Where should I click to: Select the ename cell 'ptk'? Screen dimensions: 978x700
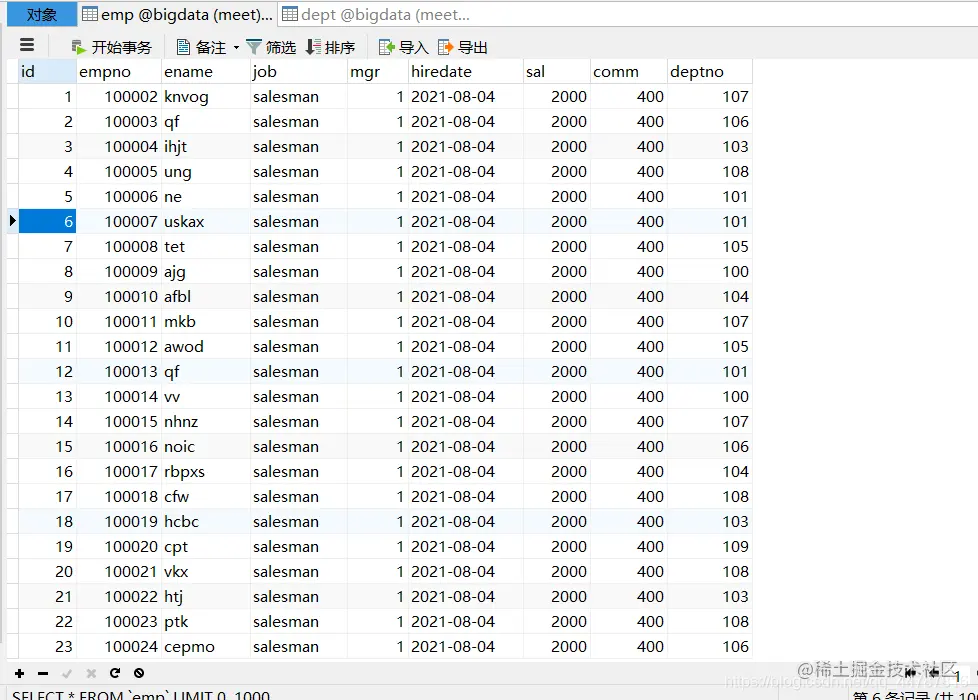(x=205, y=621)
